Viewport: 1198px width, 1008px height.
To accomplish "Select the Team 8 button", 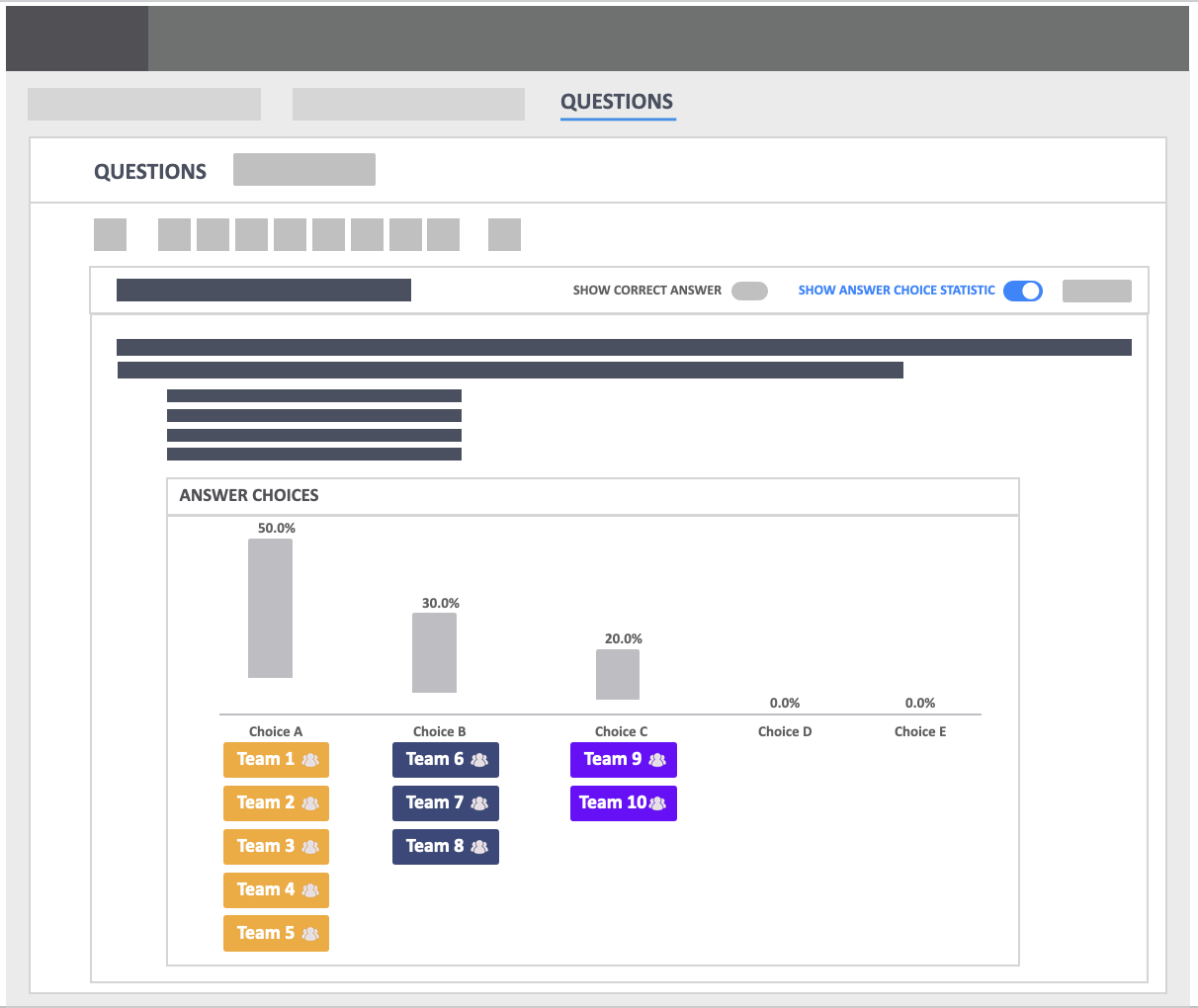I will (x=446, y=847).
